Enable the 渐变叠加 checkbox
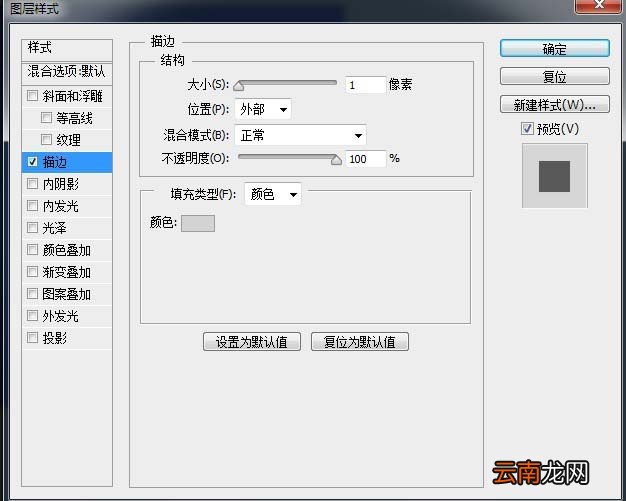The image size is (626, 501). [32, 272]
